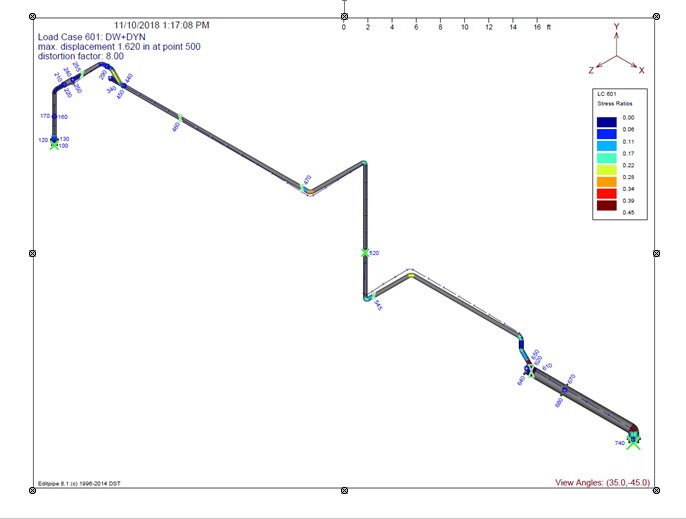Viewport: 686px width, 519px height.
Task: Click the right-middle frame resize handle
Action: 657,253
